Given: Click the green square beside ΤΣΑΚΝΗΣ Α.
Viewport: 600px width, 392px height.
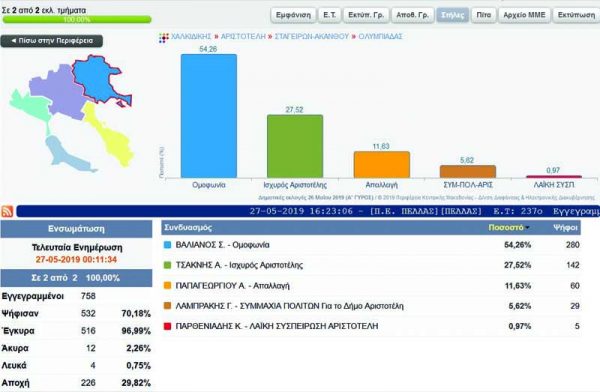Looking at the screenshot, I should [167, 265].
